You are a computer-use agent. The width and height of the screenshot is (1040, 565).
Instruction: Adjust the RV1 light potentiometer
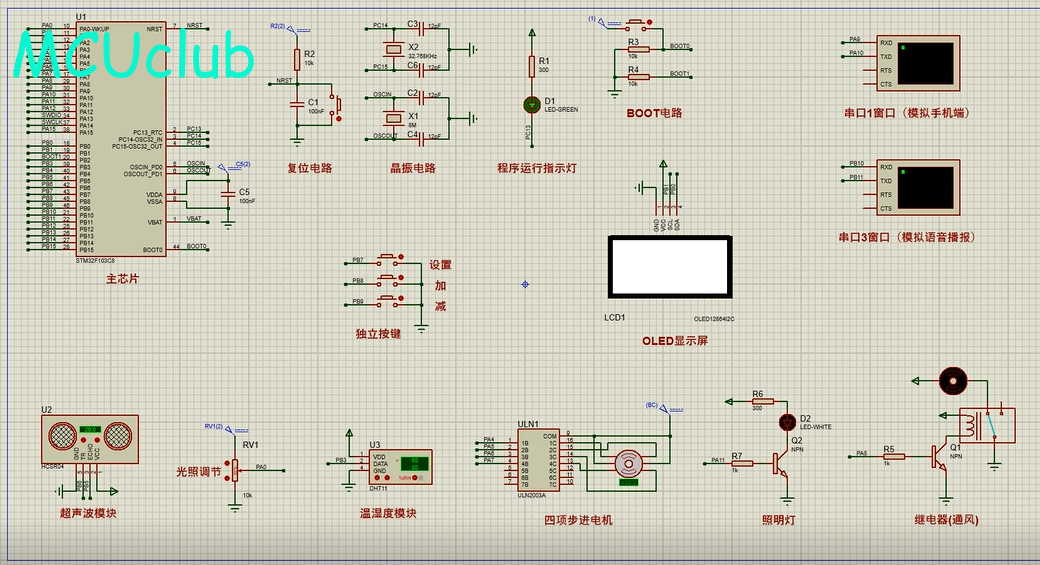(x=235, y=470)
